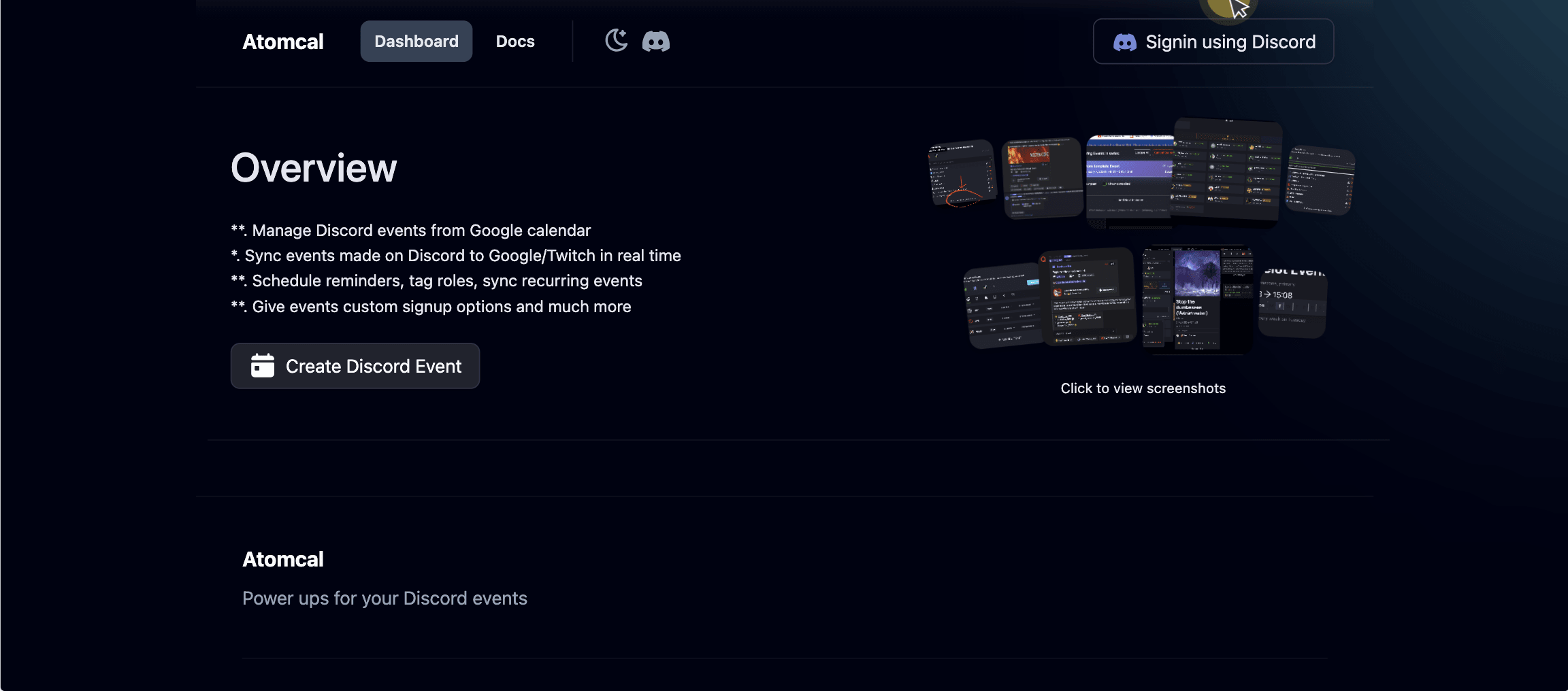
Task: Click Signin using Discord
Action: pyautogui.click(x=1212, y=41)
